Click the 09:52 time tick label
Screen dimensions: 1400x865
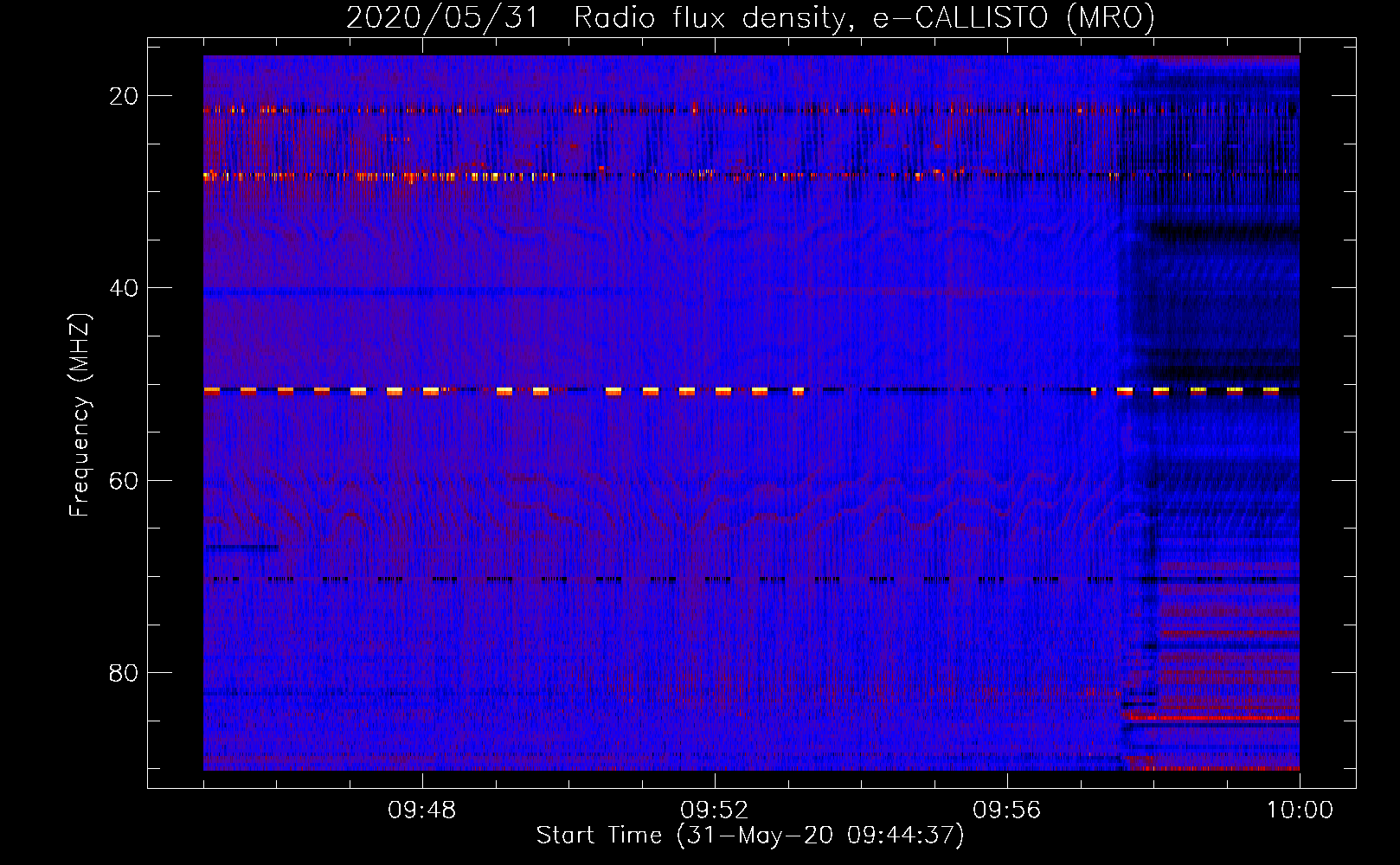(x=714, y=811)
